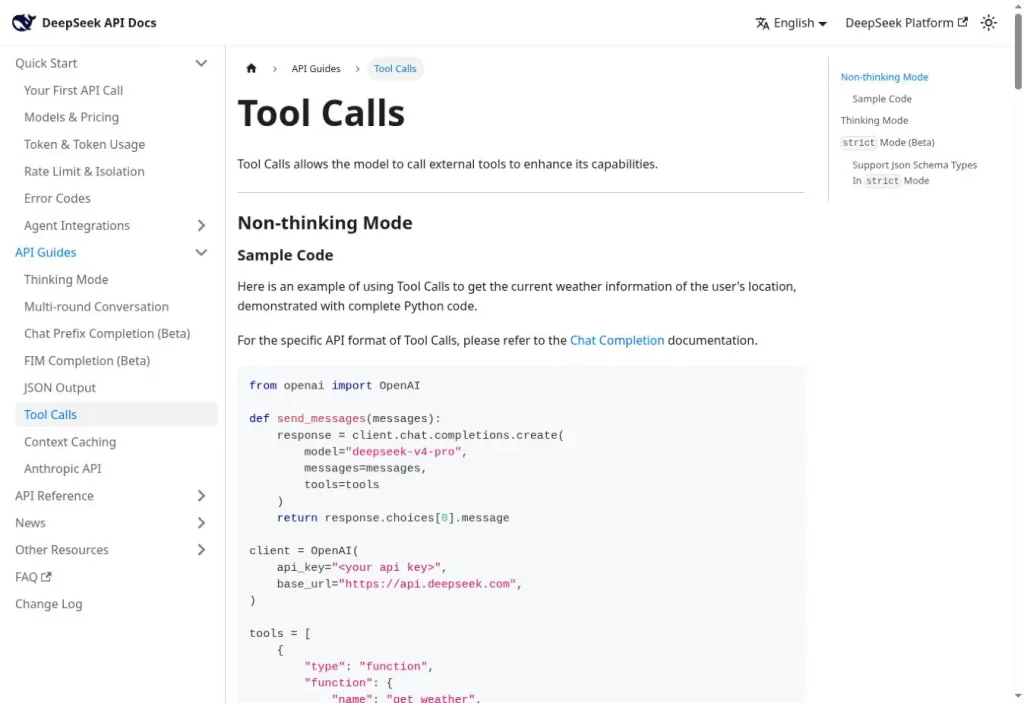The height and width of the screenshot is (703, 1024).
Task: Open the Anthropic API page
Action: pyautogui.click(x=63, y=468)
